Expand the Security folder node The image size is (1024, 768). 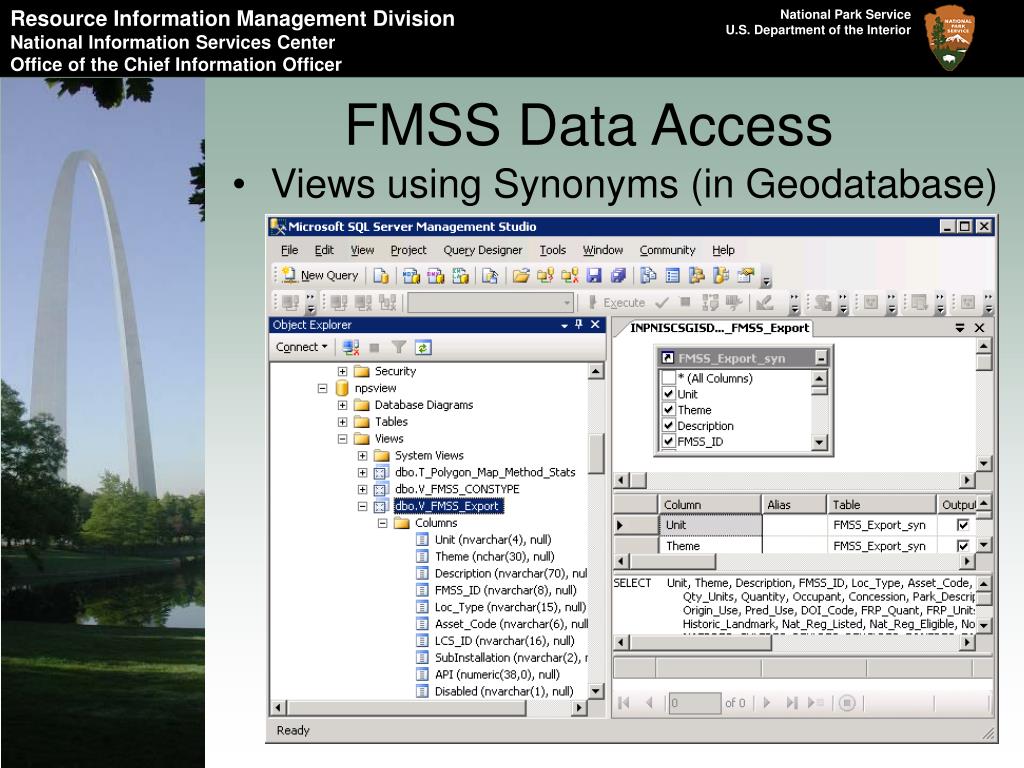(342, 371)
